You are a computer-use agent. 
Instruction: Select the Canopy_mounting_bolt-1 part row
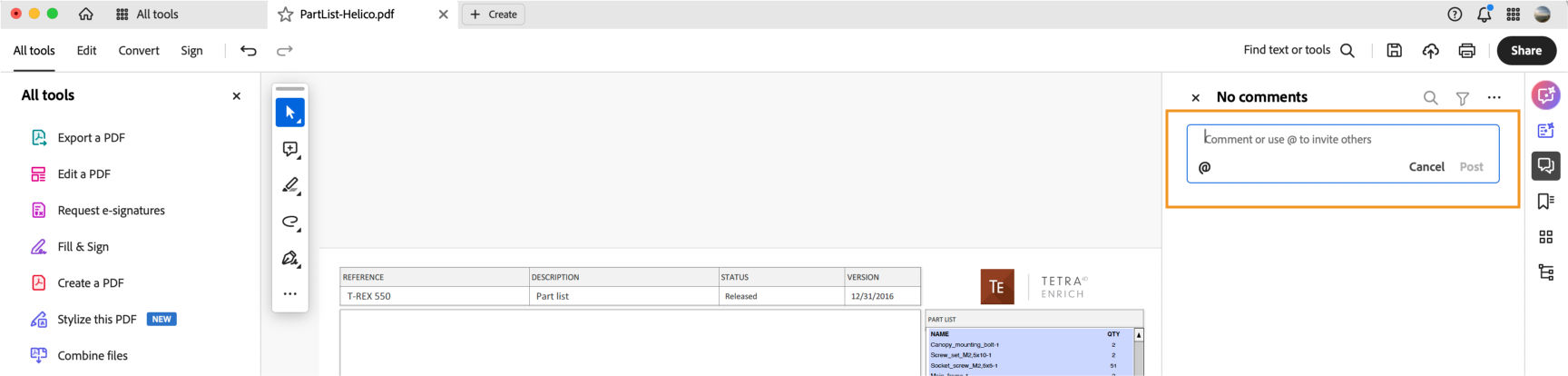point(1029,345)
